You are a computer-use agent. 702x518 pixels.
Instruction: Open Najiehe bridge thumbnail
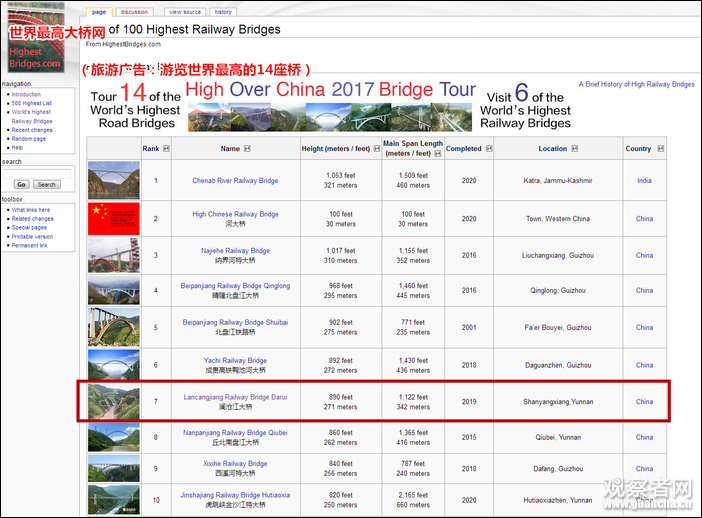tap(114, 255)
